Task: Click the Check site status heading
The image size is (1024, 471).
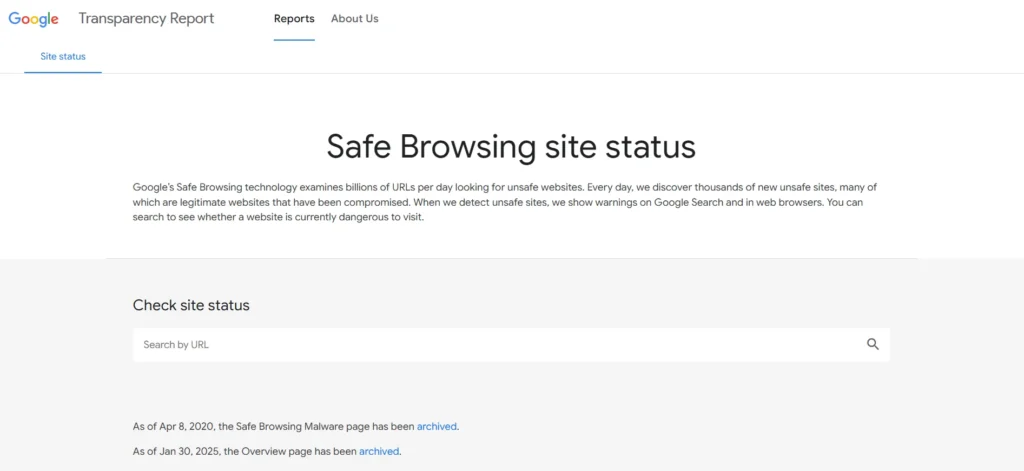Action: [x=191, y=305]
